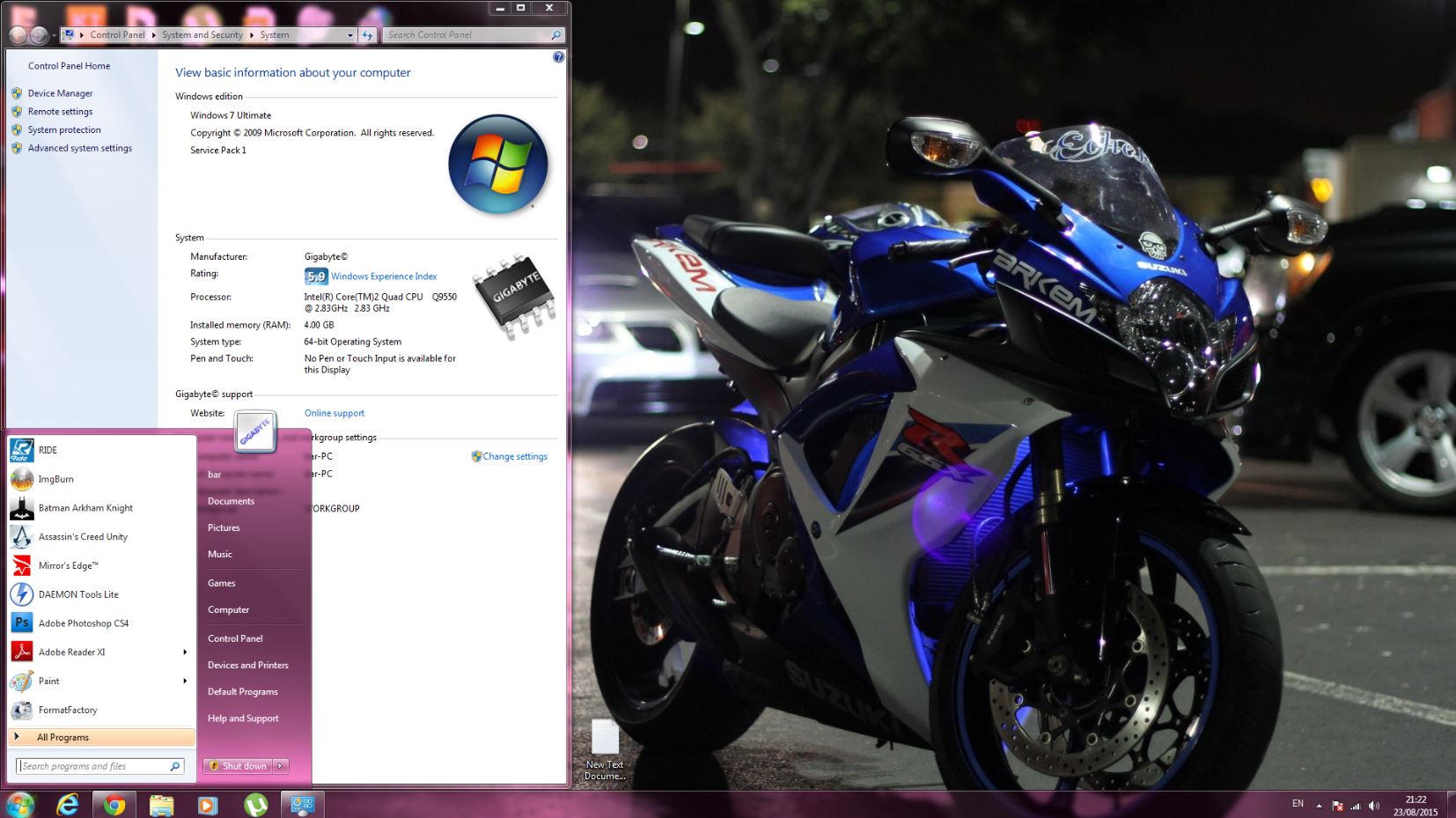Expand the Adobe Reader XI jump list arrow
The width and height of the screenshot is (1456, 818).
pyautogui.click(x=185, y=652)
